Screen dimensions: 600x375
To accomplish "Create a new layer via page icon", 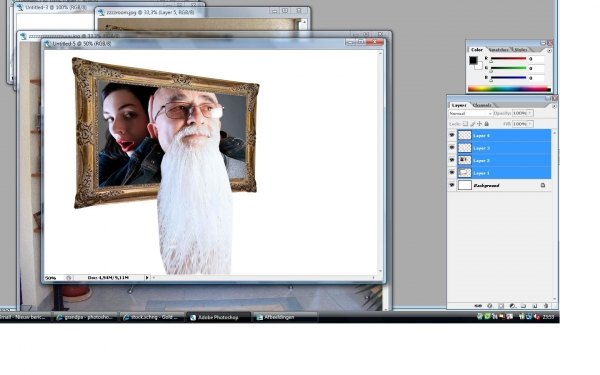I will tap(535, 306).
